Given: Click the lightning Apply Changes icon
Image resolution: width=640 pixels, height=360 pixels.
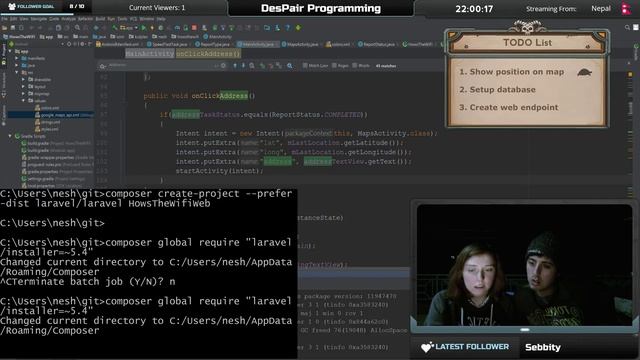Looking at the screenshot, I should coord(152,27).
